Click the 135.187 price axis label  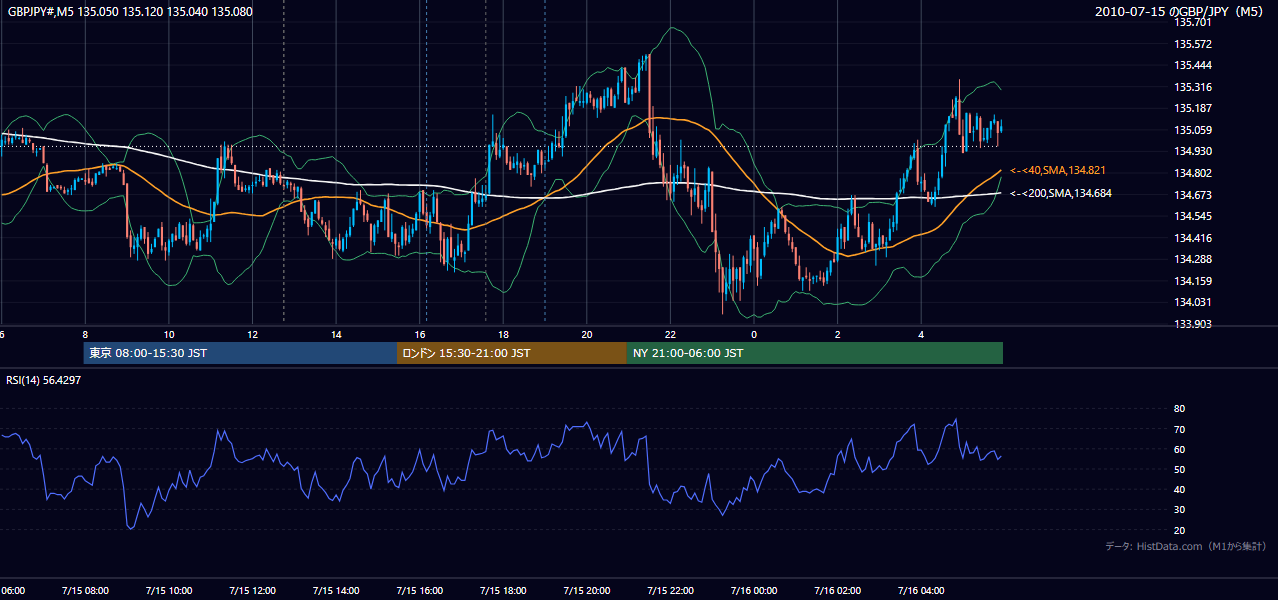coord(1193,108)
